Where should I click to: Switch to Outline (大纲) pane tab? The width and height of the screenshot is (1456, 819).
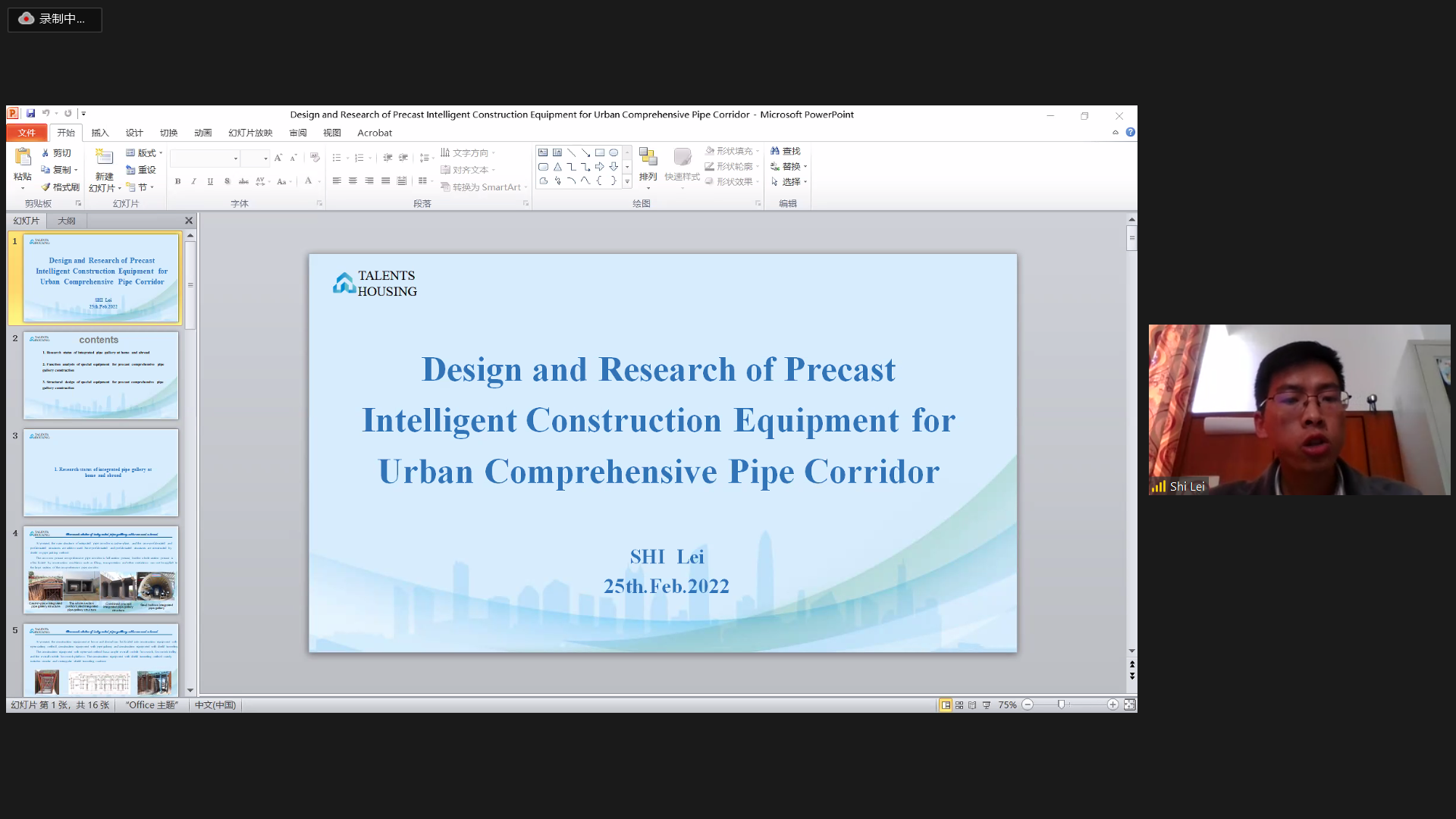pos(67,221)
